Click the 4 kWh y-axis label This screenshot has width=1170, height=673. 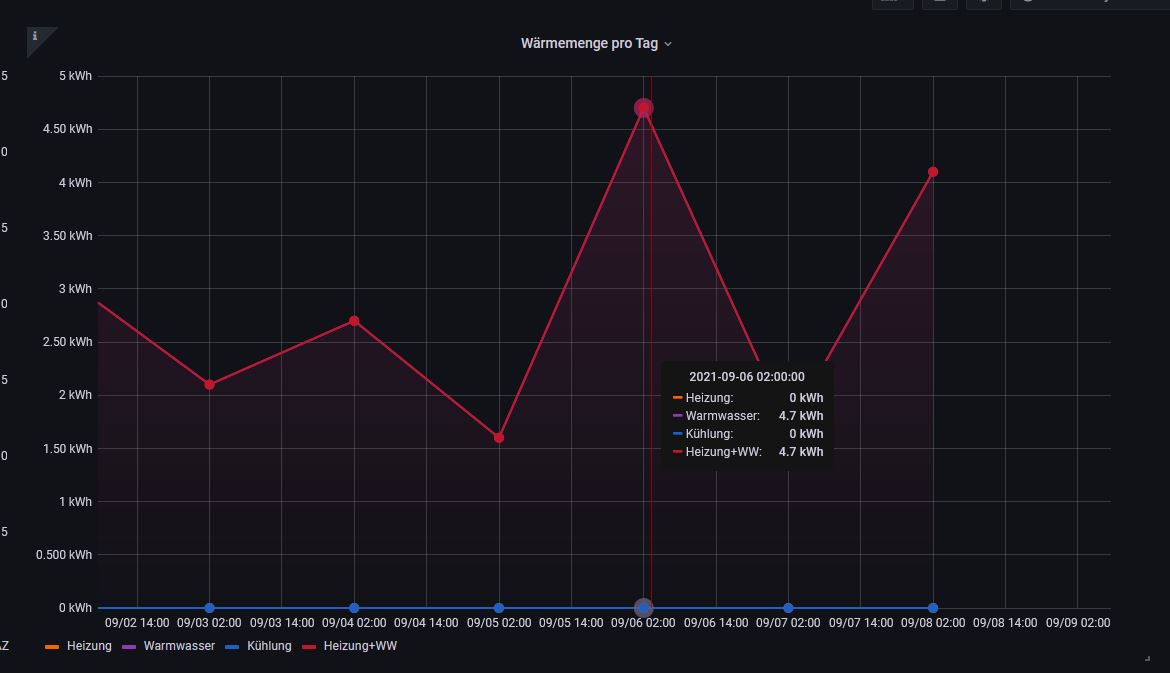[75, 183]
